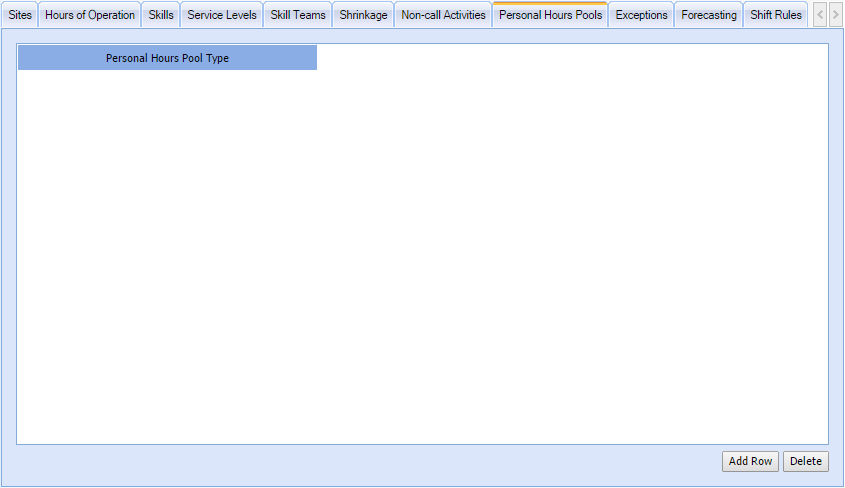Click empty panel space left of Add Row

click(360, 461)
